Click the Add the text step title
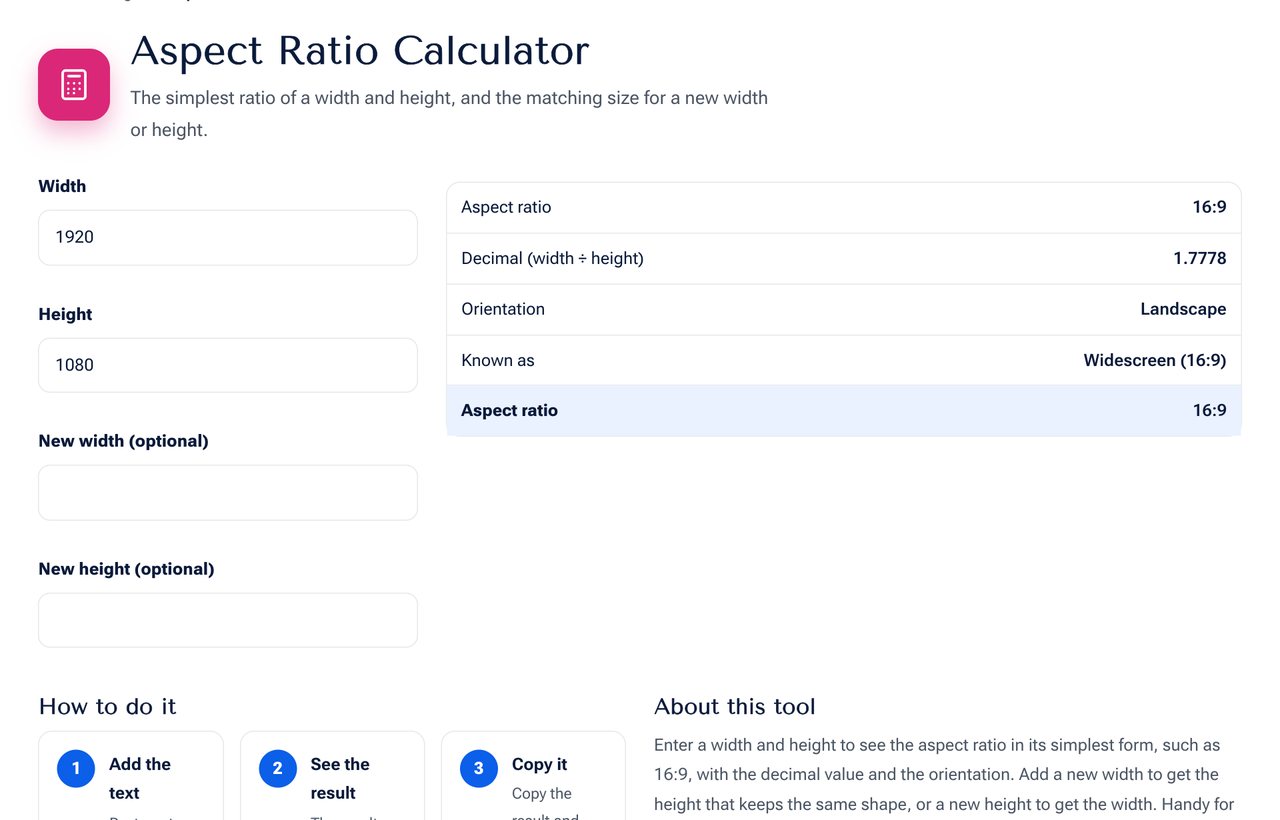This screenshot has width=1280, height=820. pyautogui.click(x=140, y=778)
